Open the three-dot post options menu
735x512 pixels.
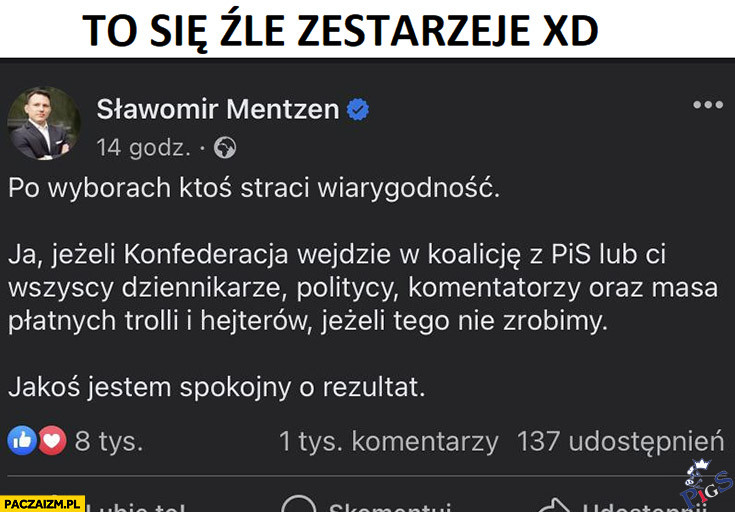click(x=707, y=105)
